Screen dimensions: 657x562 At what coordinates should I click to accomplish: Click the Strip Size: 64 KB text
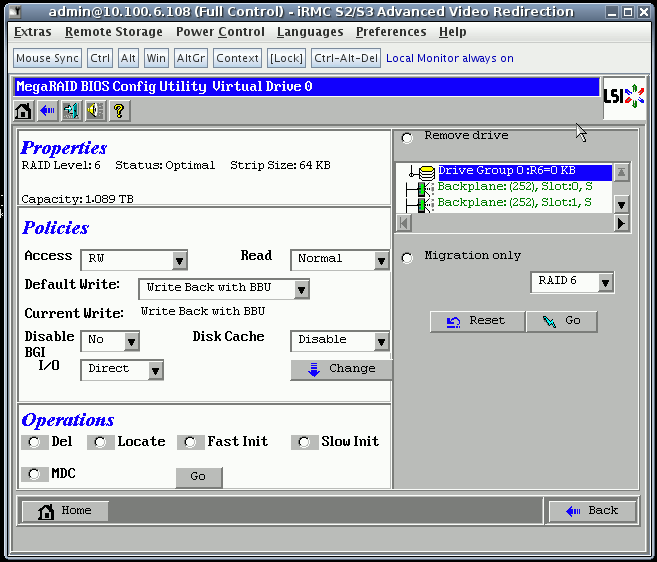point(280,166)
